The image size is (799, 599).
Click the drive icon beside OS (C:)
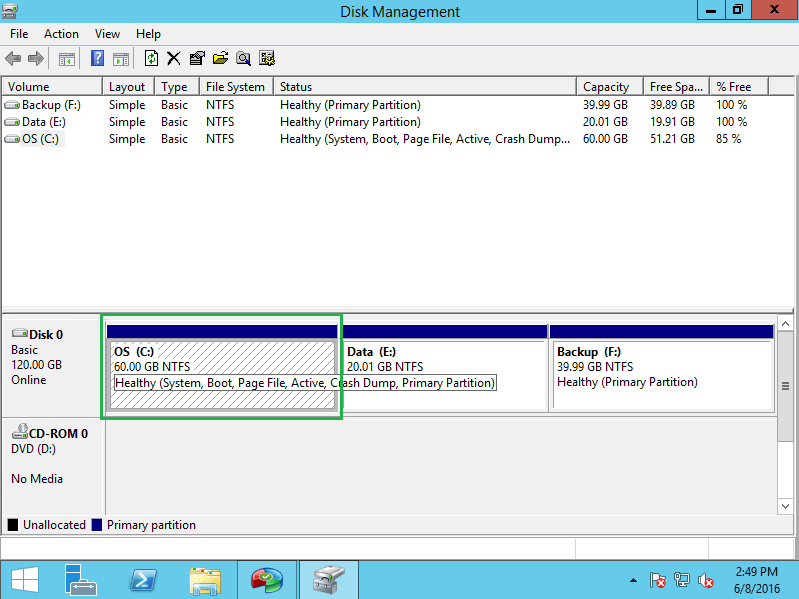pyautogui.click(x=12, y=139)
